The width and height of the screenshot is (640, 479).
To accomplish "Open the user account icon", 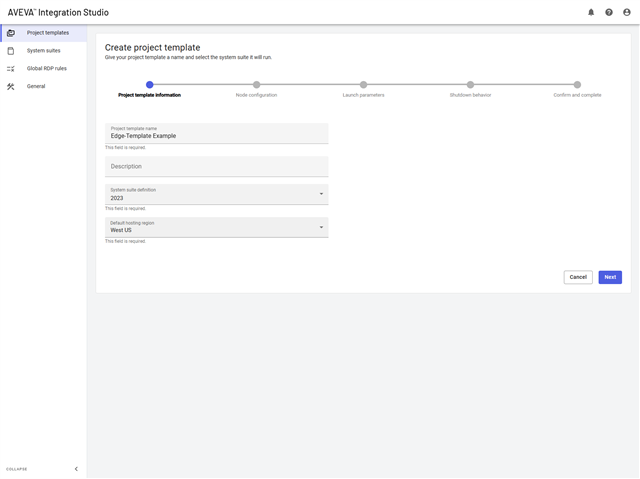I will click(627, 12).
